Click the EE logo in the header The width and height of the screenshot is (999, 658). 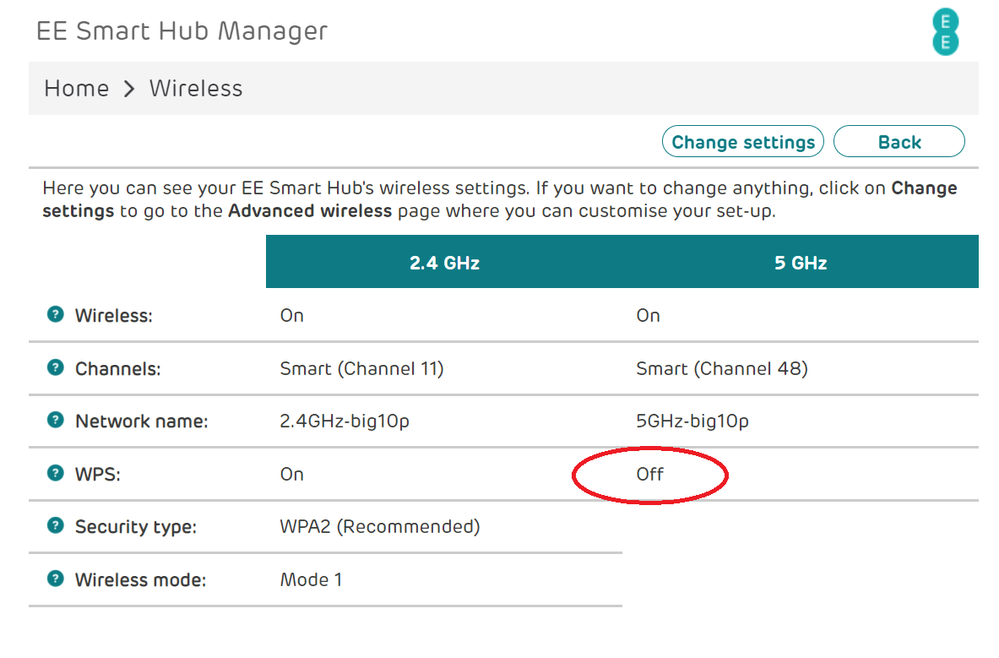coord(945,32)
